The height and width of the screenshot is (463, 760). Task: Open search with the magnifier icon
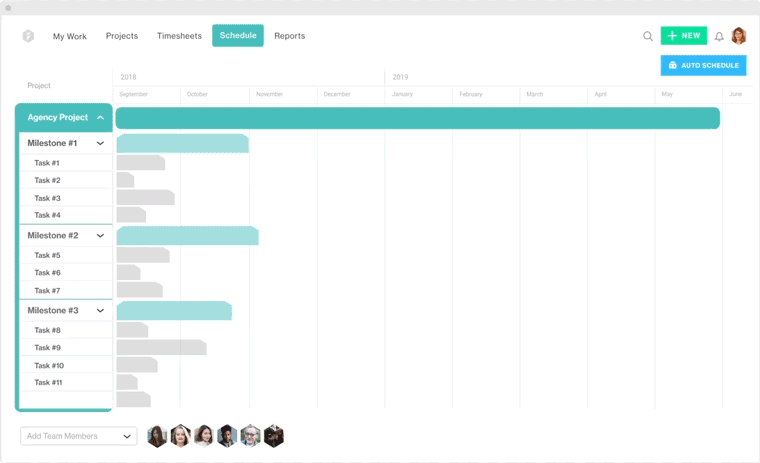point(648,36)
